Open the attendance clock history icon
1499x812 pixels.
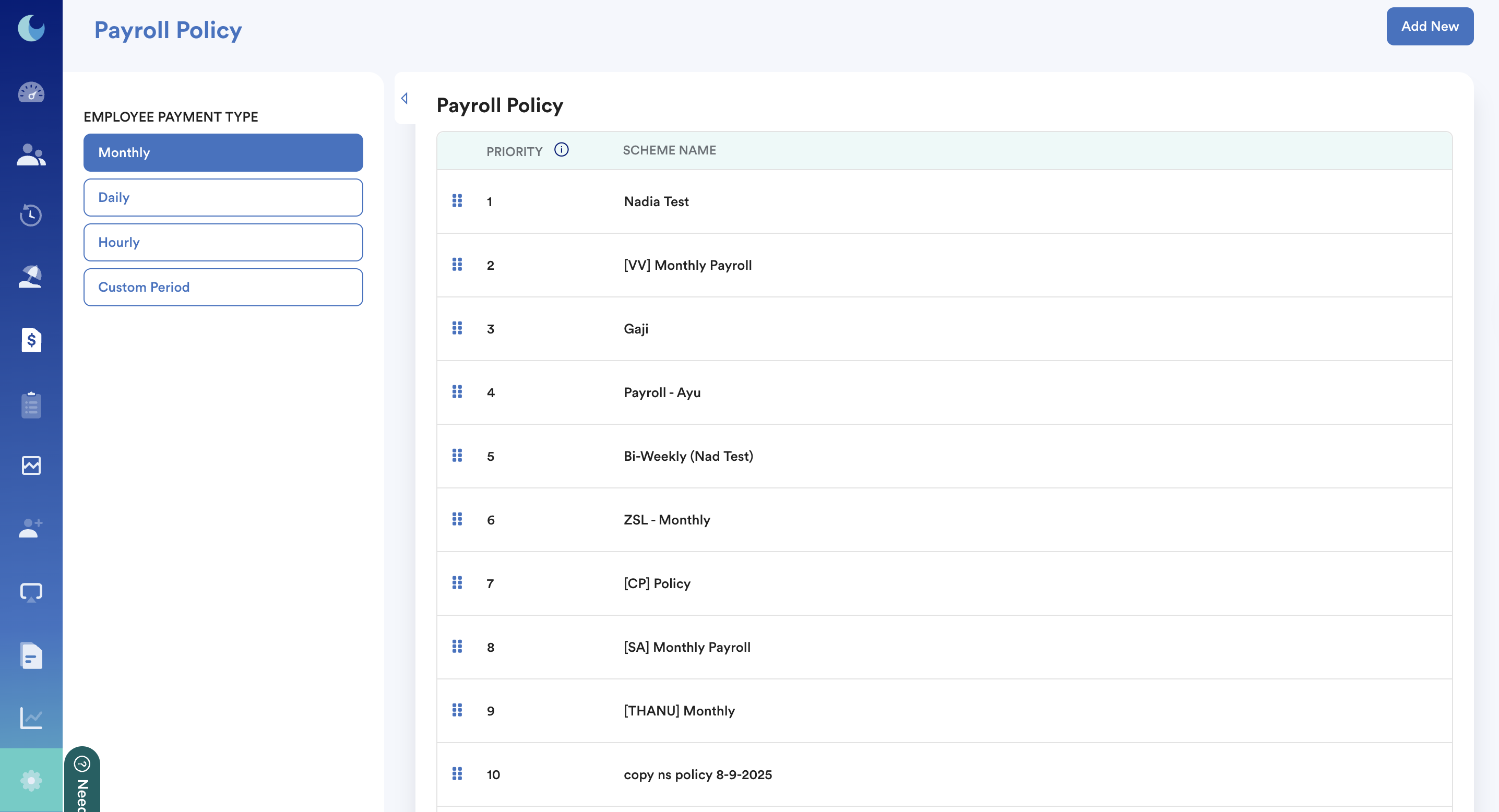pyautogui.click(x=31, y=215)
